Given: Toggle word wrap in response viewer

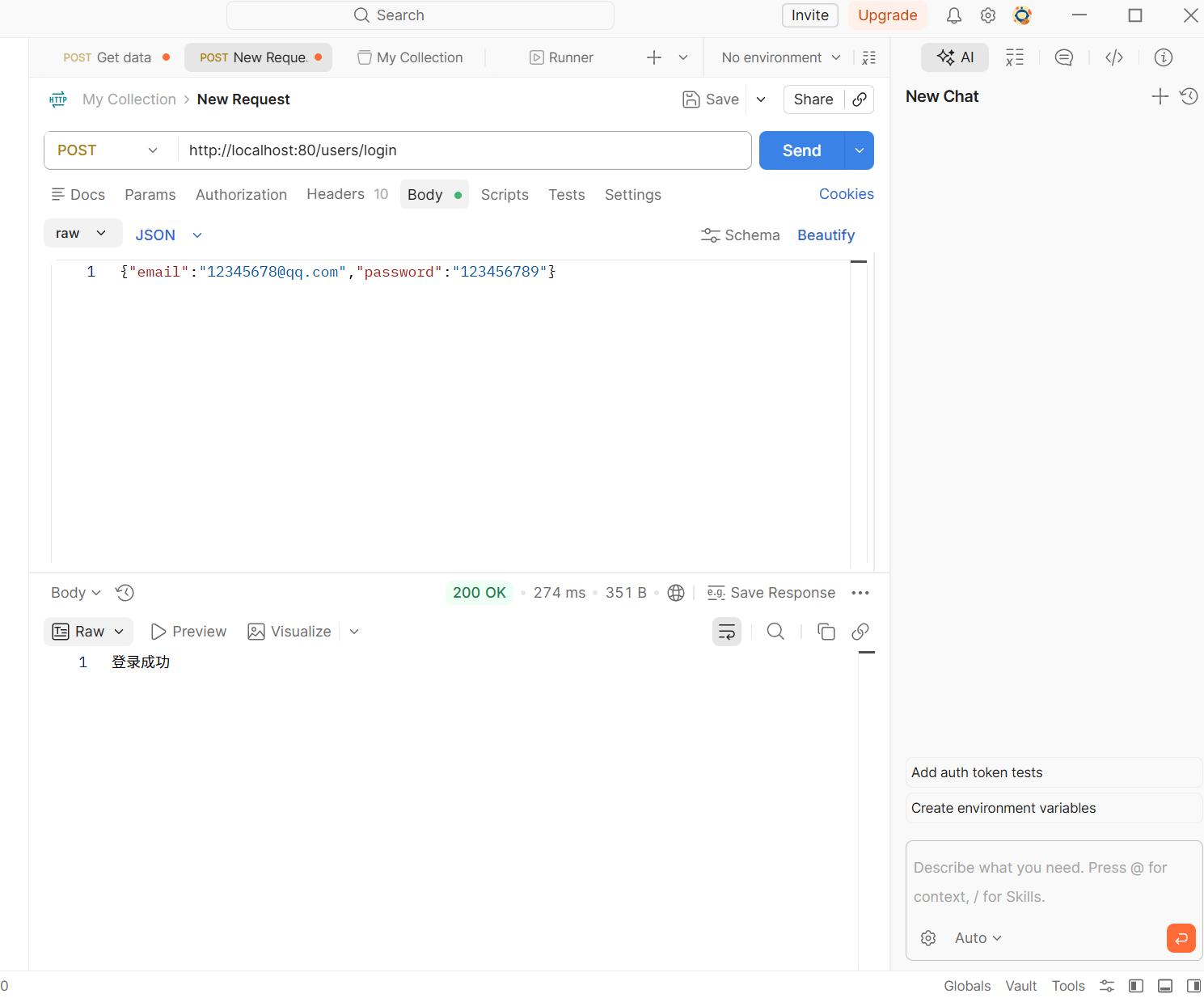Looking at the screenshot, I should pyautogui.click(x=727, y=632).
